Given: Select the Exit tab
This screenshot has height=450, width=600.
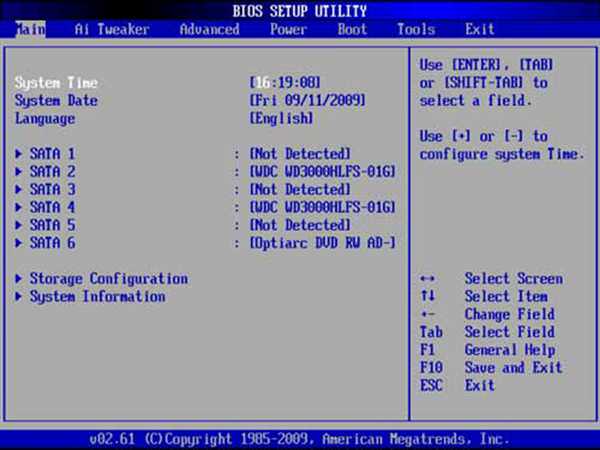Looking at the screenshot, I should point(480,29).
